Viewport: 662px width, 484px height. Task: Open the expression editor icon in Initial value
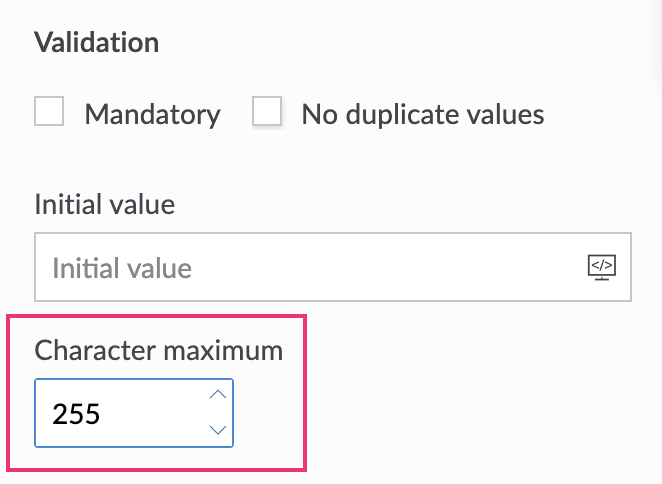601,267
